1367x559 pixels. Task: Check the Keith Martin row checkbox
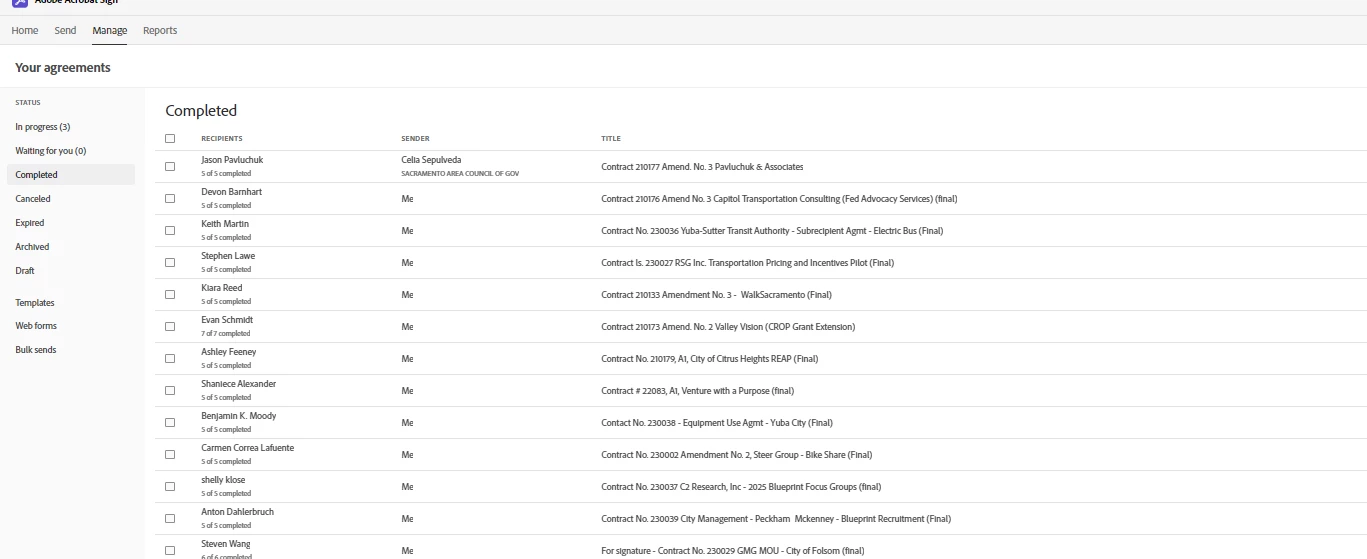point(170,231)
